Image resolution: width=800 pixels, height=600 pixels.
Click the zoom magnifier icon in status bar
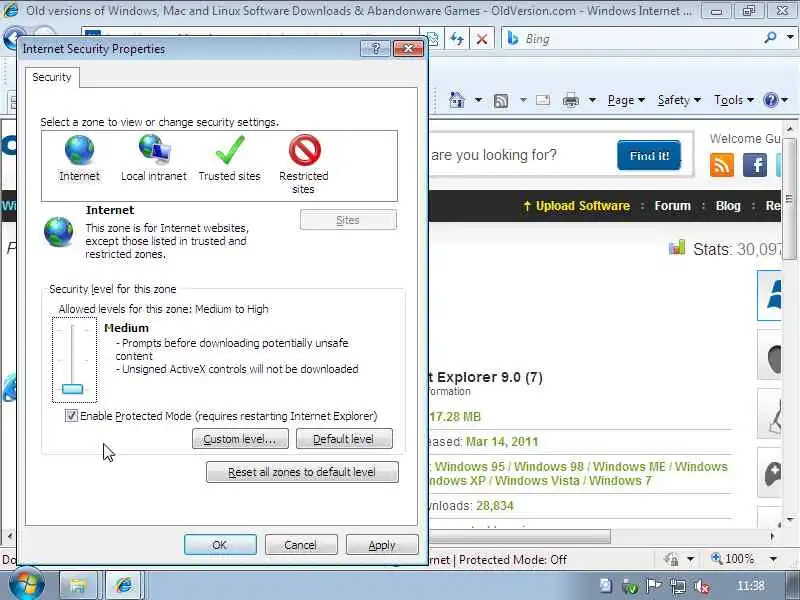717,558
